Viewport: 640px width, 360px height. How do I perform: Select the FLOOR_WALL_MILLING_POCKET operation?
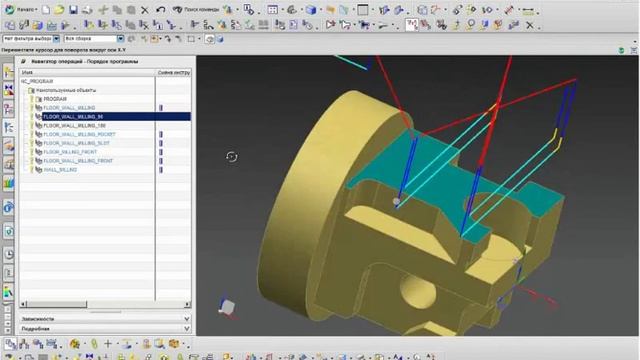pos(79,134)
